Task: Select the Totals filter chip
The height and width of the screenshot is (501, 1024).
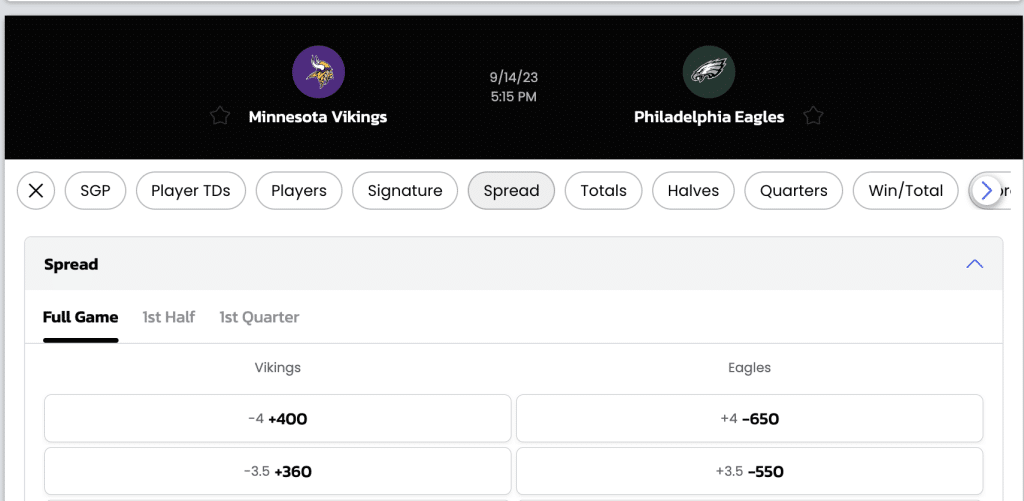Action: click(x=603, y=191)
